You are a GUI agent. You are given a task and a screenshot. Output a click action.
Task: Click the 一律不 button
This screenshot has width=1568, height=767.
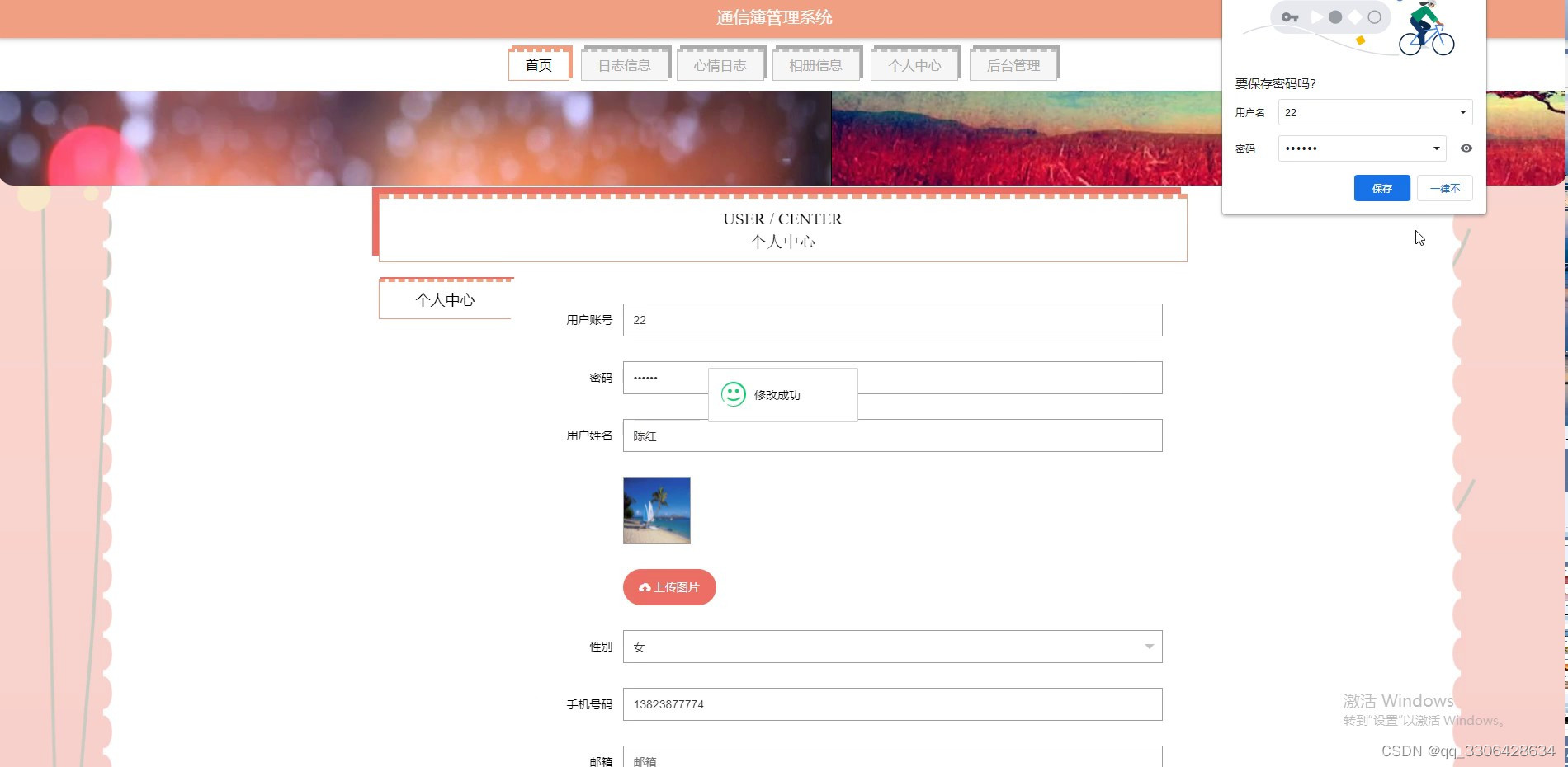pyautogui.click(x=1444, y=188)
